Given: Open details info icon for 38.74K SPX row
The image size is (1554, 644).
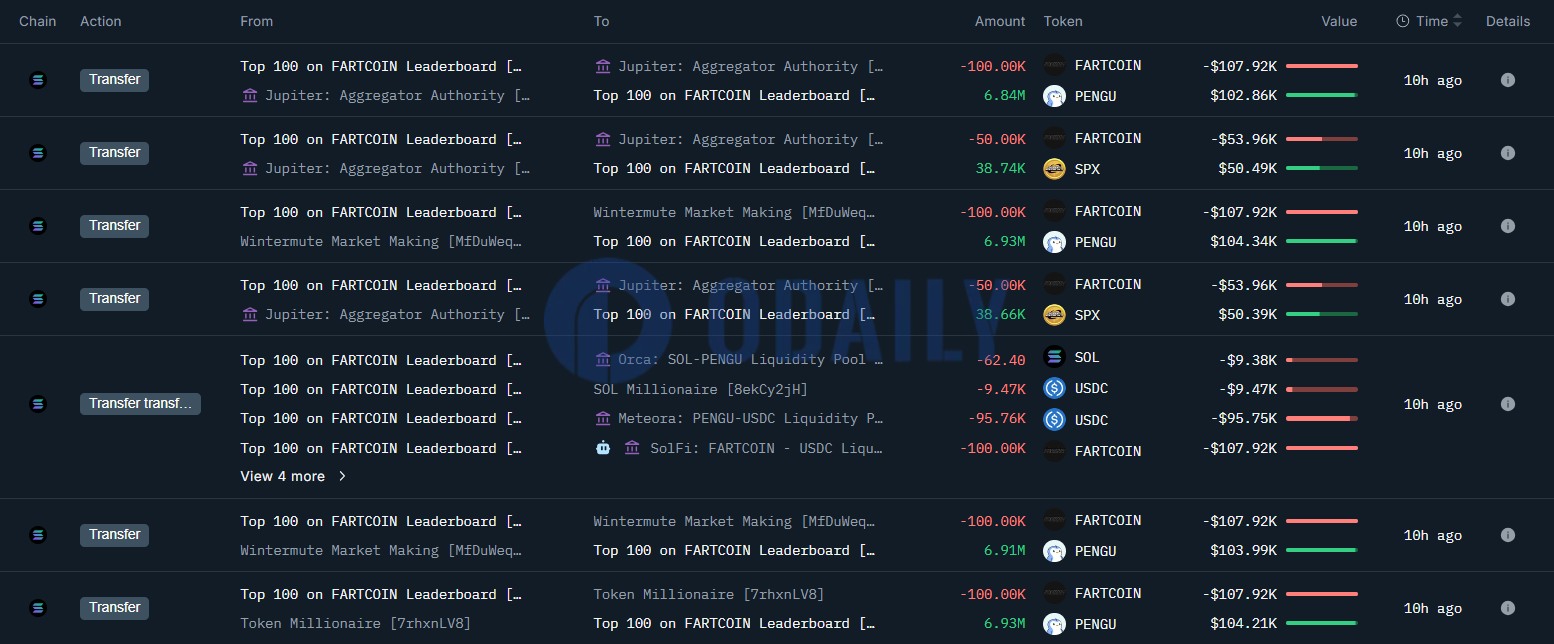Looking at the screenshot, I should [1508, 153].
